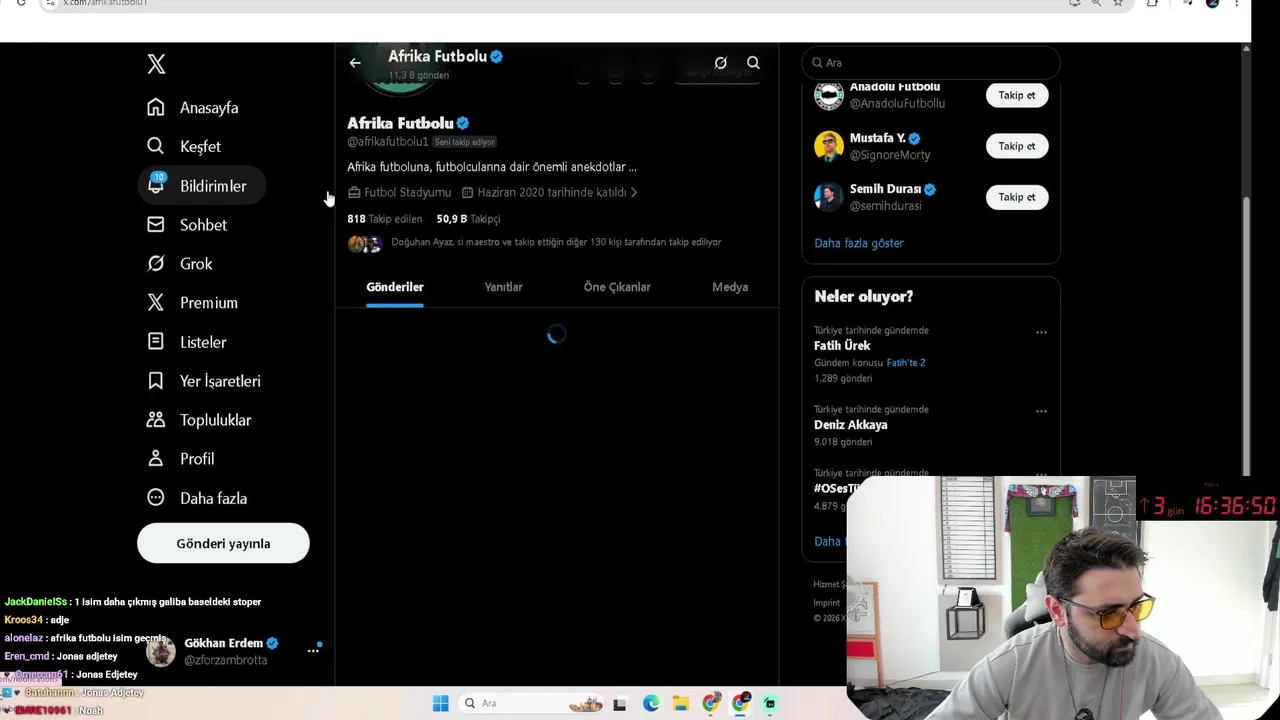The width and height of the screenshot is (1280, 720).
Task: Open more options for Fatih Ürek trend
Action: point(1041,332)
